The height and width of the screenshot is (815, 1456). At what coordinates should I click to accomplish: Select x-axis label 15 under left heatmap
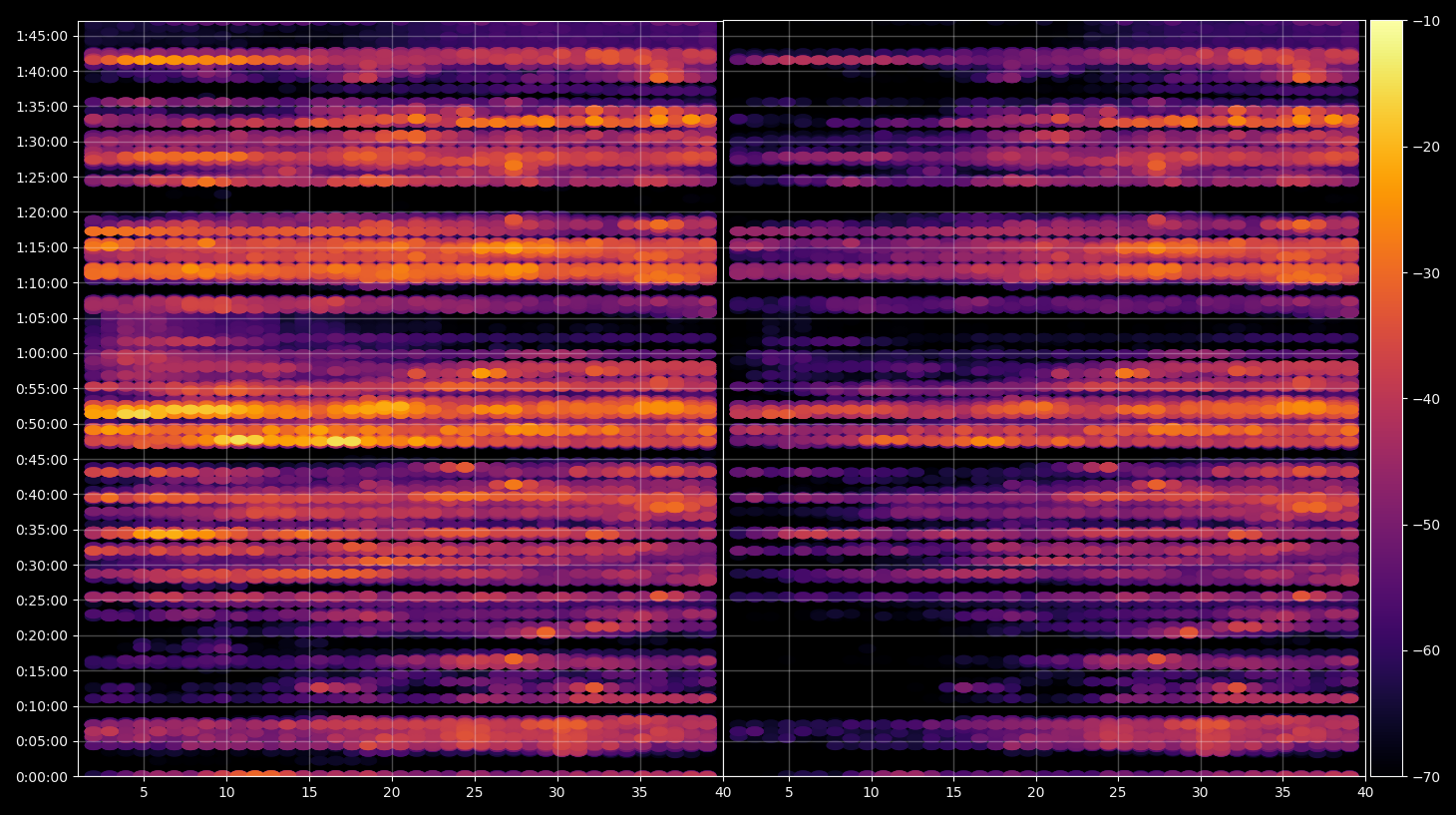[x=309, y=793]
